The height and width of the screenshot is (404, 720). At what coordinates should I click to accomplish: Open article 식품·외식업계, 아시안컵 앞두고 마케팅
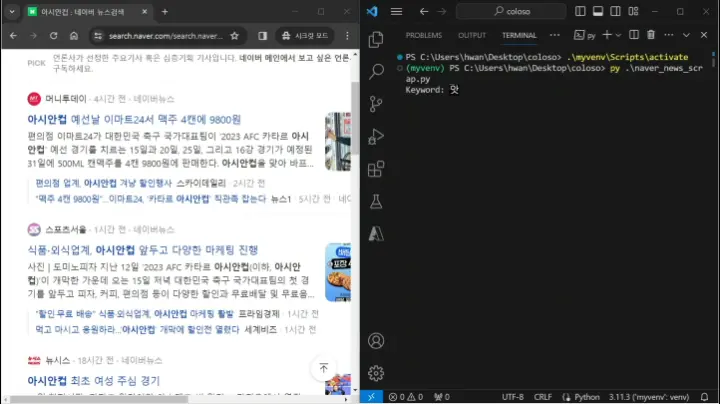point(143,250)
